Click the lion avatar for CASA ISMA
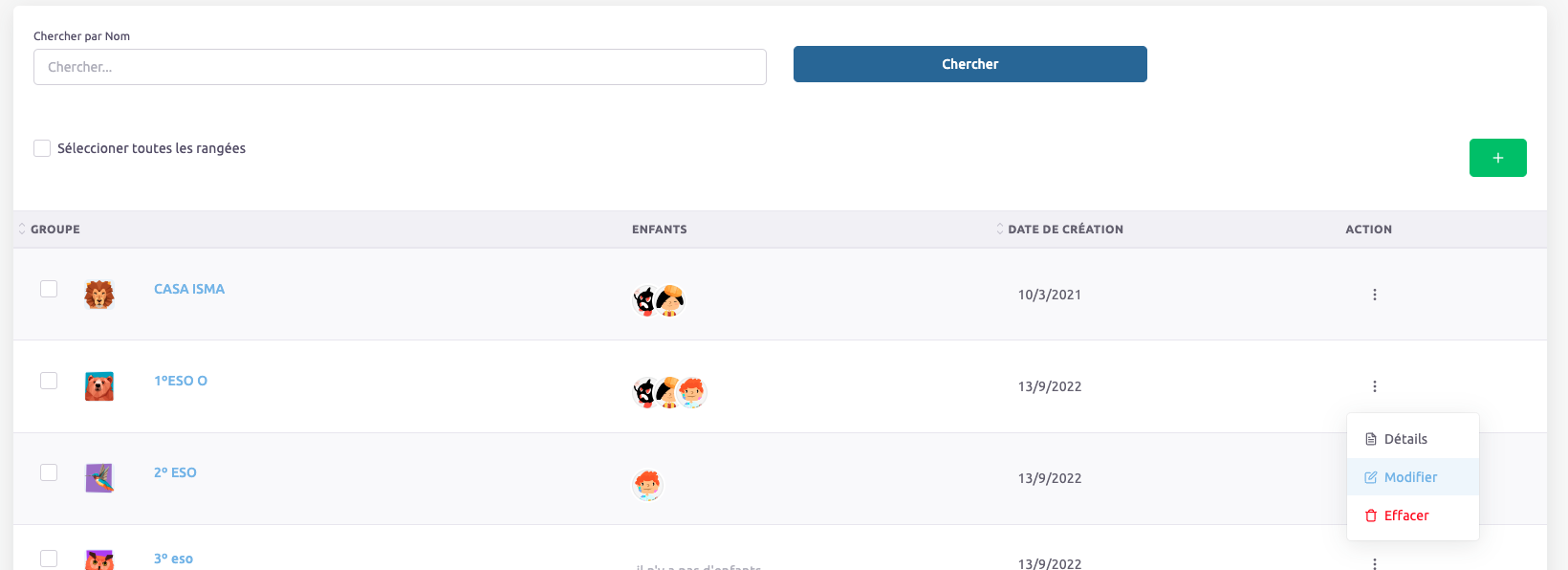 (99, 295)
